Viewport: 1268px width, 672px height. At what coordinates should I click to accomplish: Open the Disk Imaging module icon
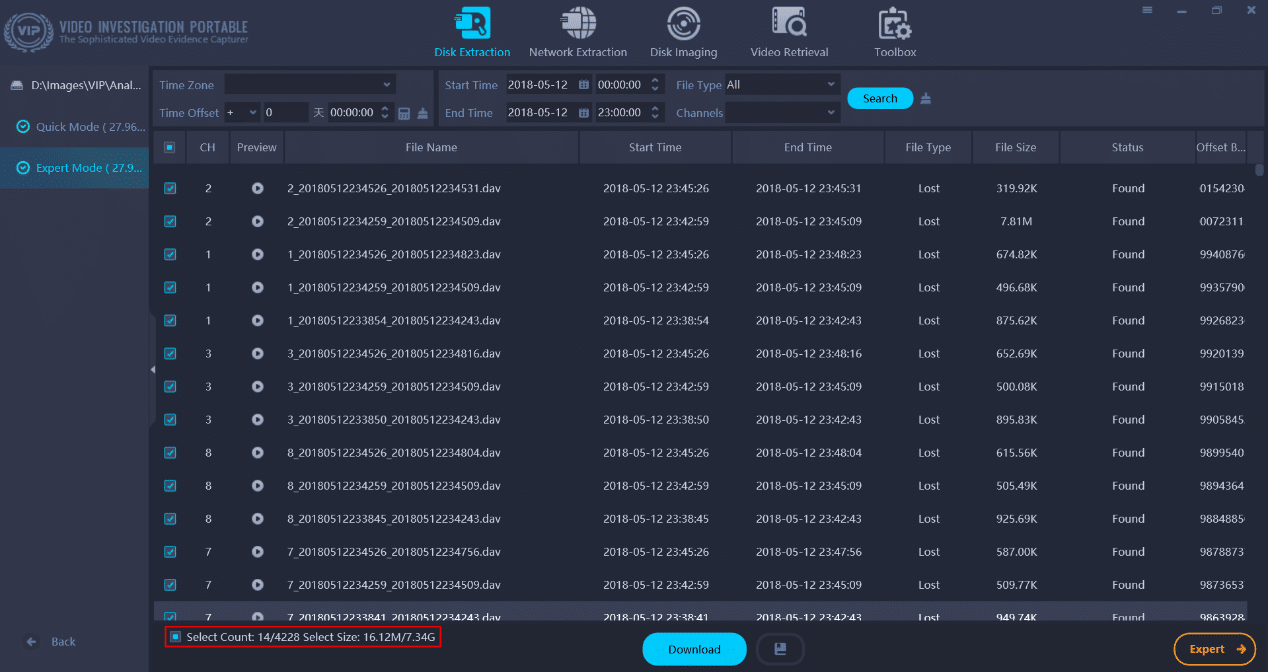(683, 24)
